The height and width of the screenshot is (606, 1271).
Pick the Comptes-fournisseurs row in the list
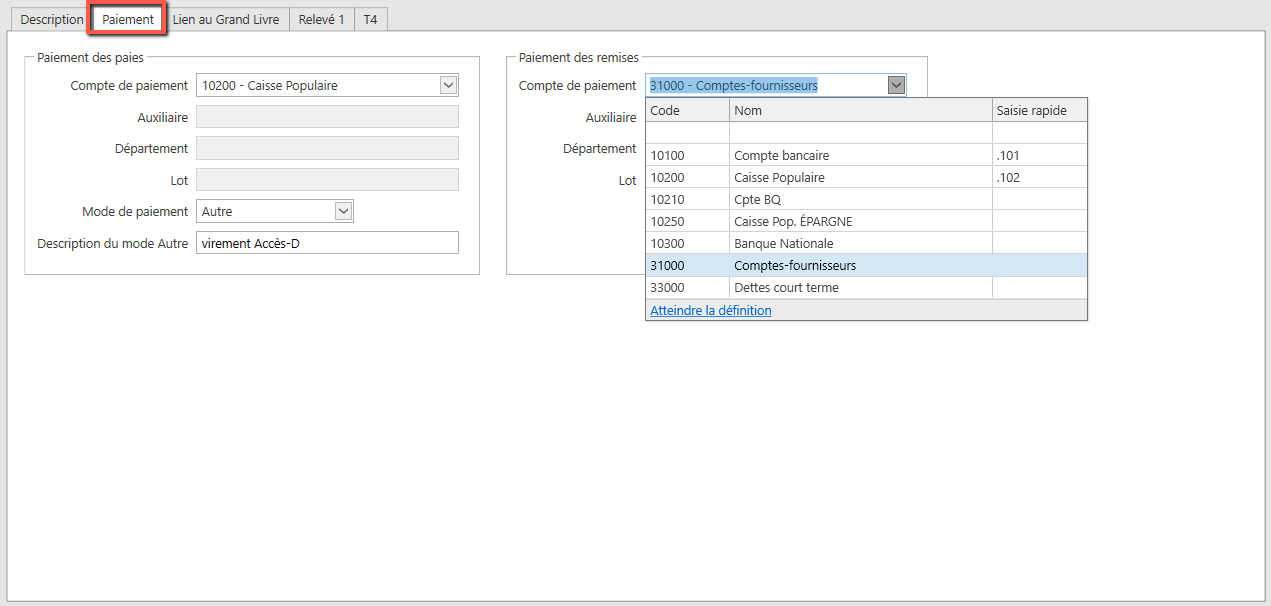click(866, 265)
